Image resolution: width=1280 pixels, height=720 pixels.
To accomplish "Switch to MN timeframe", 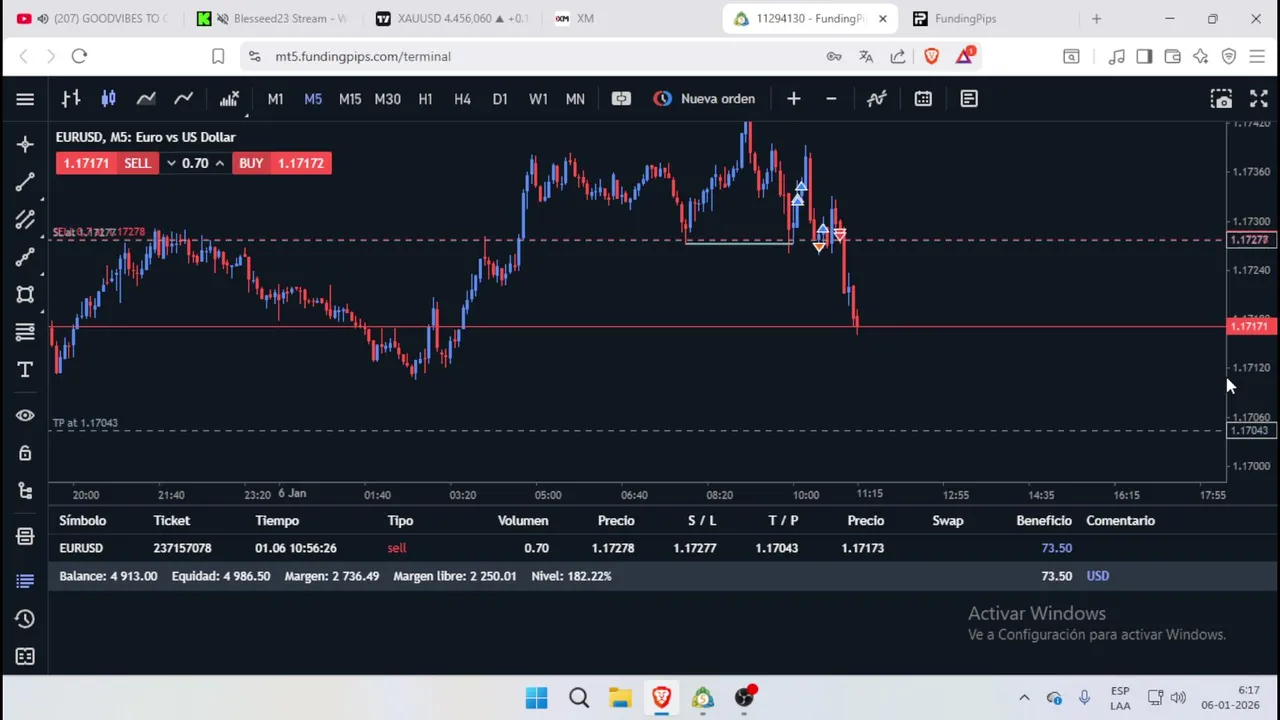I will pos(575,99).
